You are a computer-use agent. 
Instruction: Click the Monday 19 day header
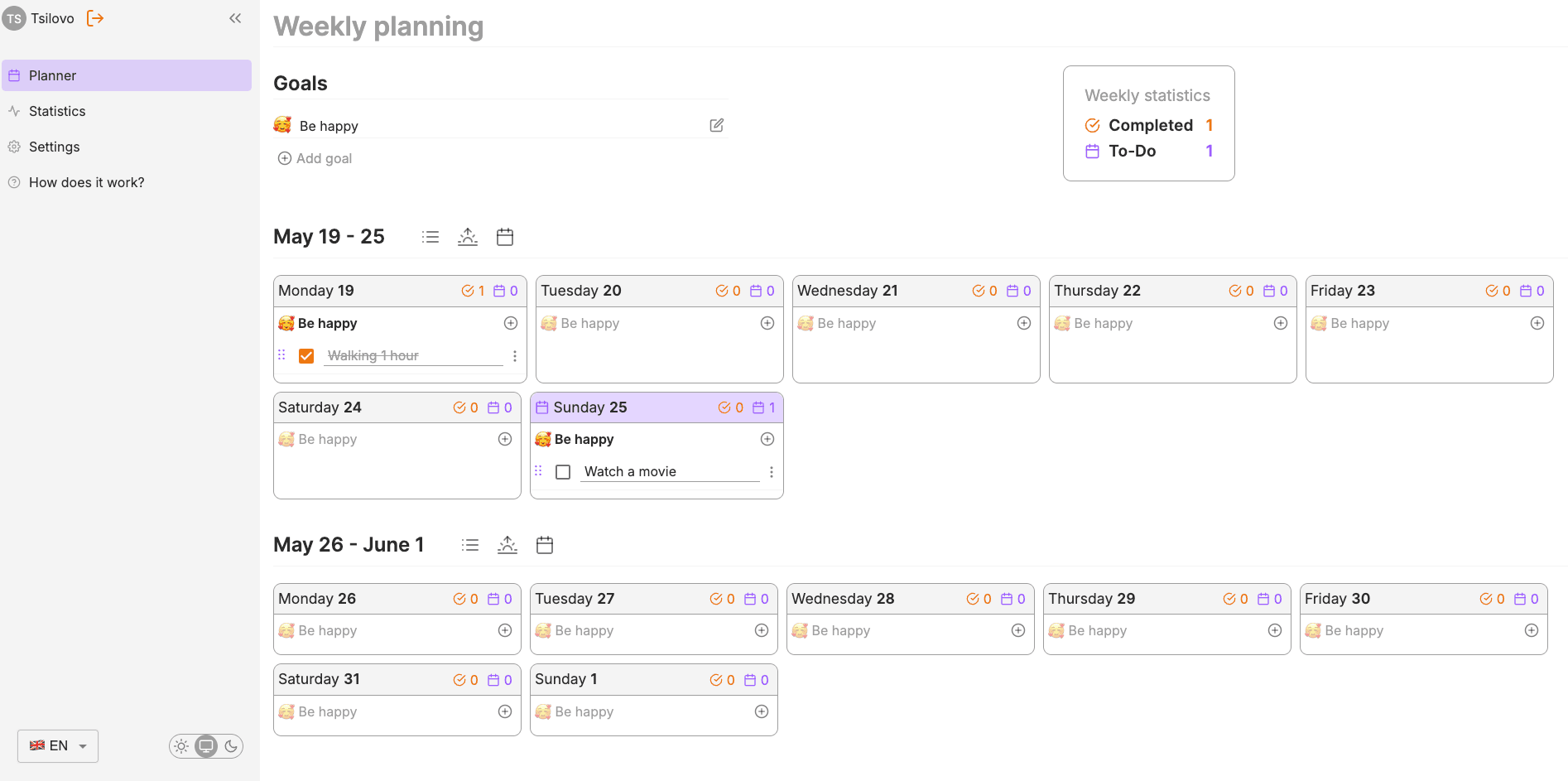400,291
